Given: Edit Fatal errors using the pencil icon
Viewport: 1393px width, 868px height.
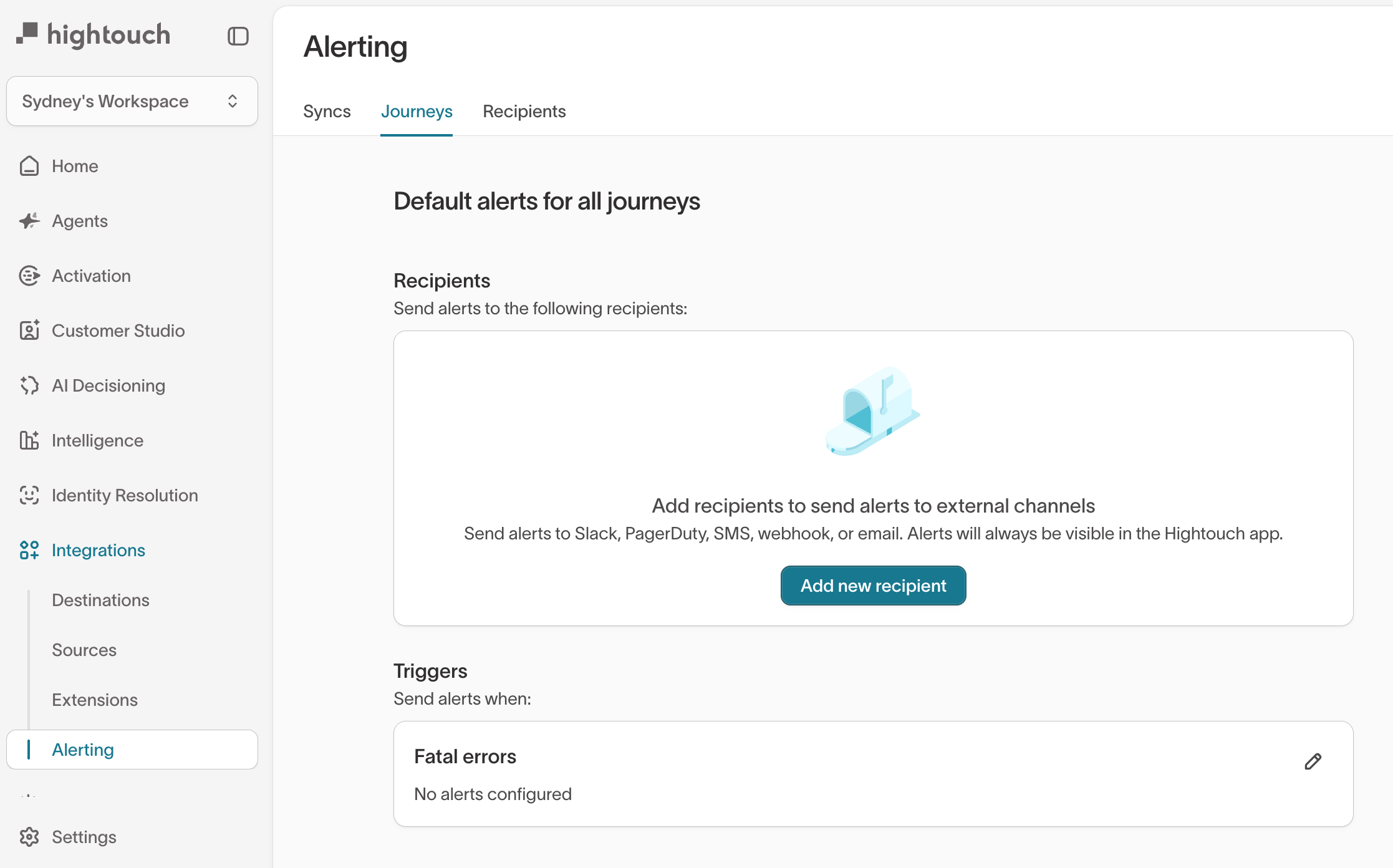Looking at the screenshot, I should click(1313, 761).
